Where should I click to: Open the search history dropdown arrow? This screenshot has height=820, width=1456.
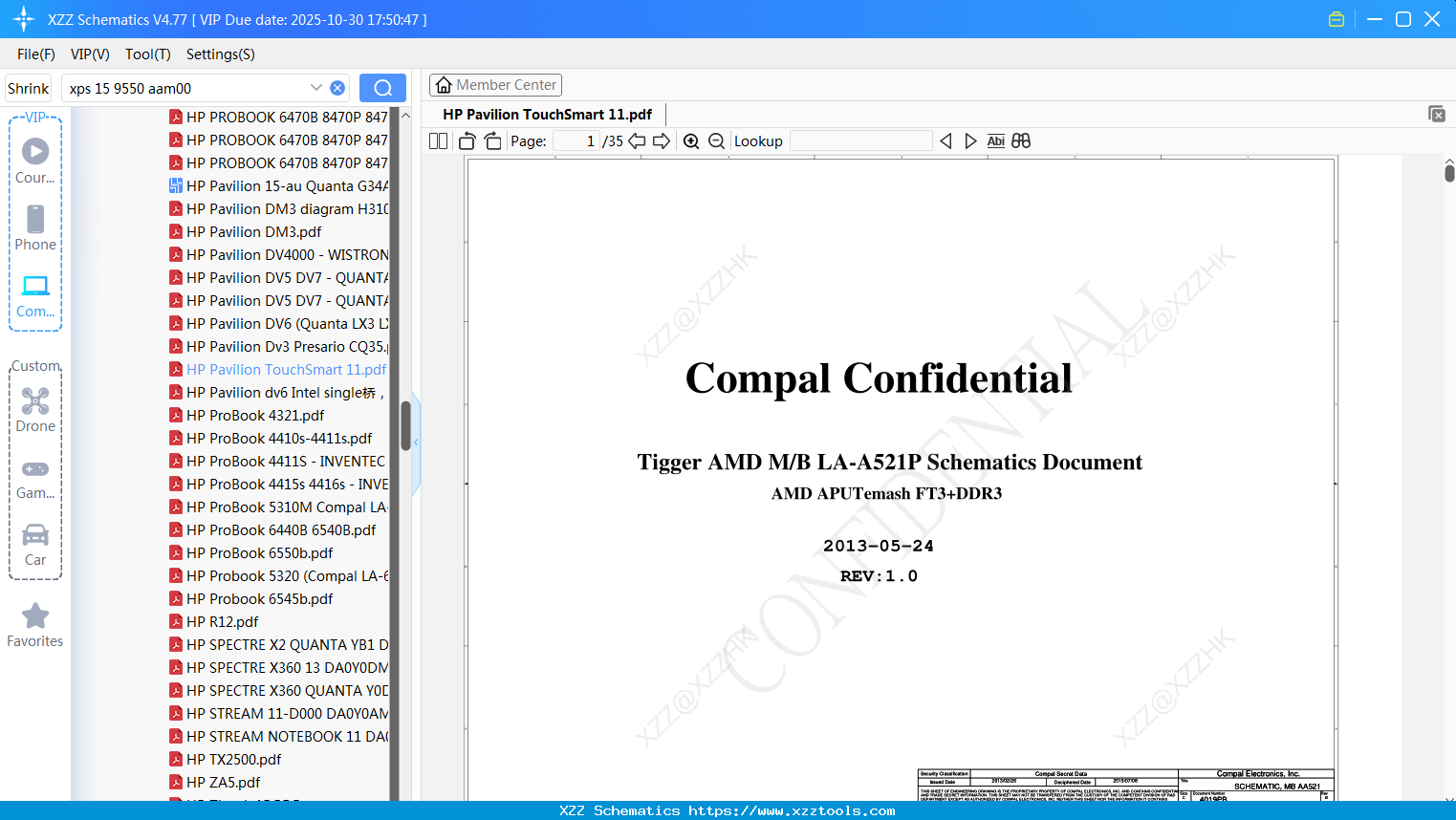(315, 88)
